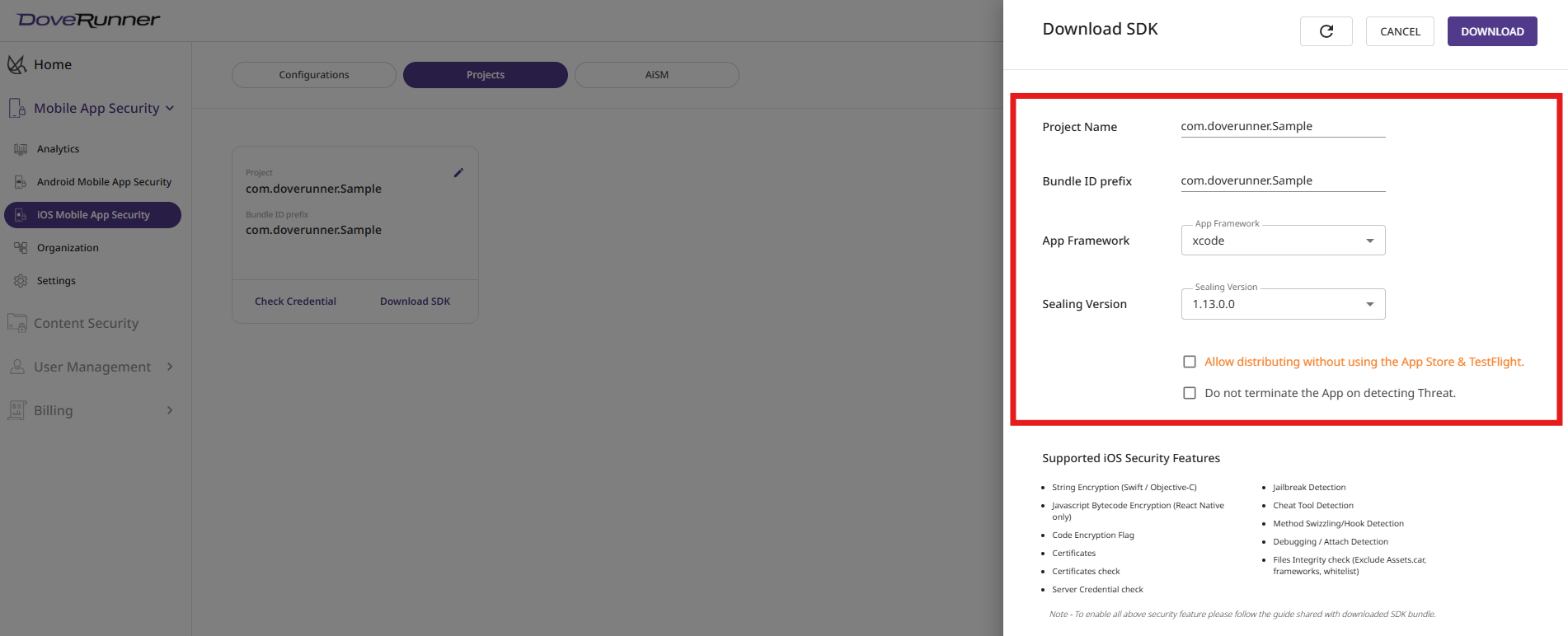Screen dimensions: 1568x636
Task: Click bundle ID prefix value on project card
Action: point(313,230)
